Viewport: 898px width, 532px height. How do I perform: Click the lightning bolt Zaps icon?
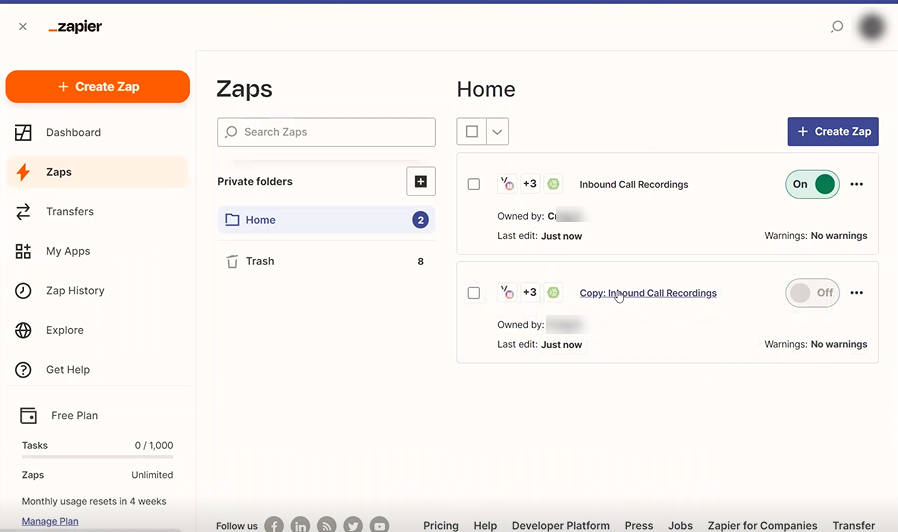tap(23, 172)
